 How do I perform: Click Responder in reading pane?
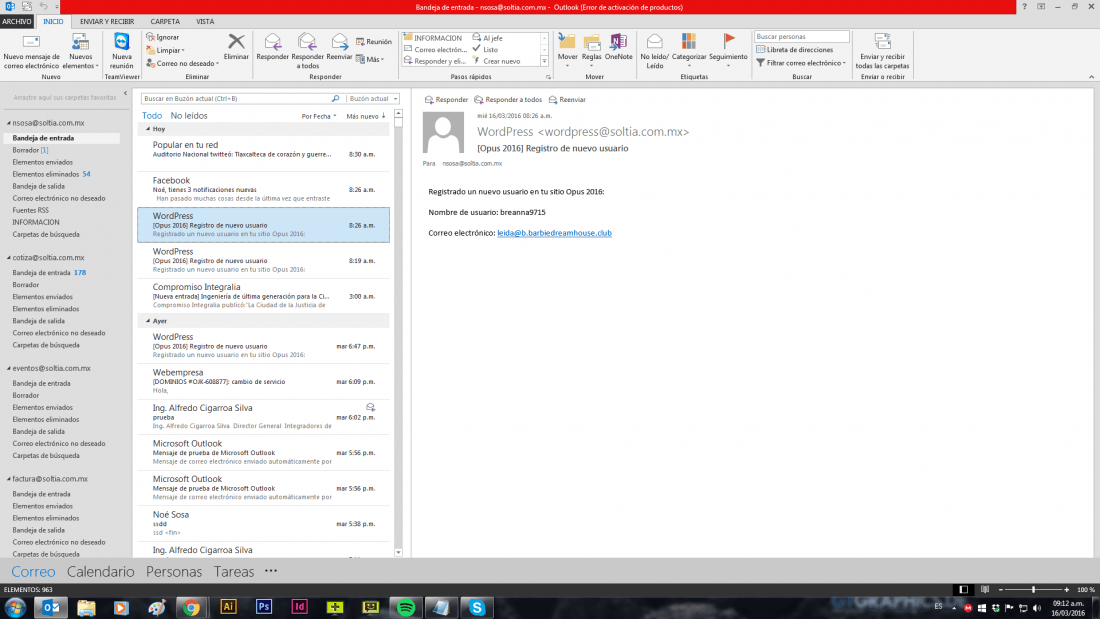tap(446, 100)
